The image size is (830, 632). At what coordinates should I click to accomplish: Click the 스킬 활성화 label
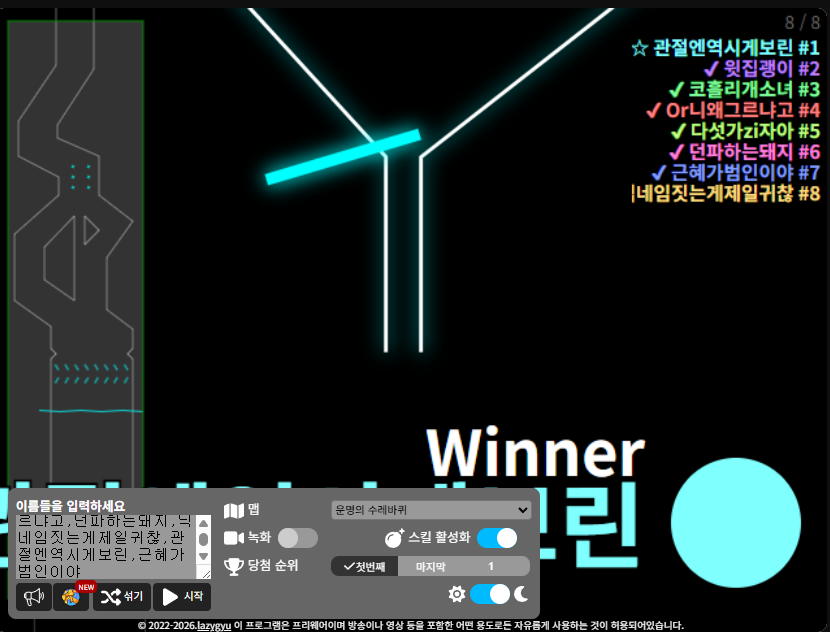439,538
